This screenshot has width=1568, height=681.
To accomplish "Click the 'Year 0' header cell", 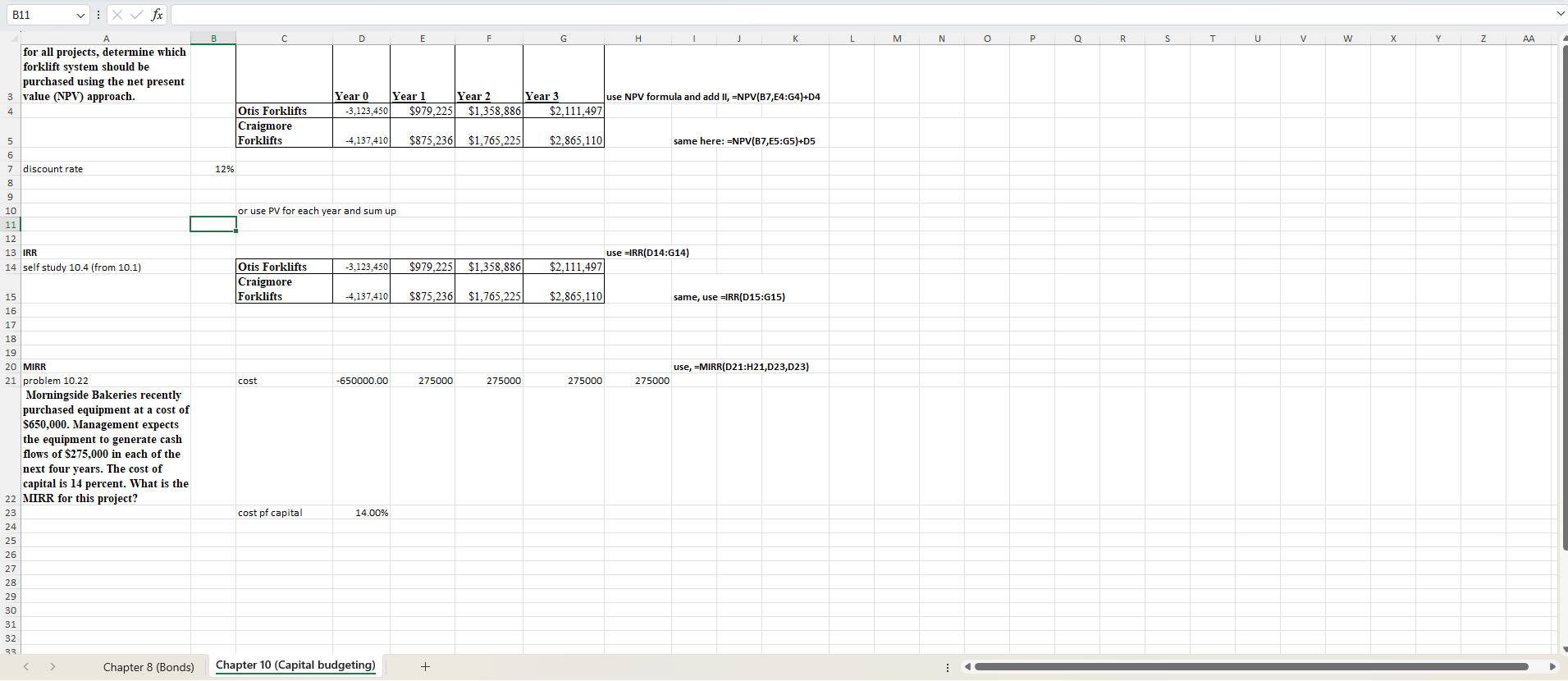I will 362,74.
